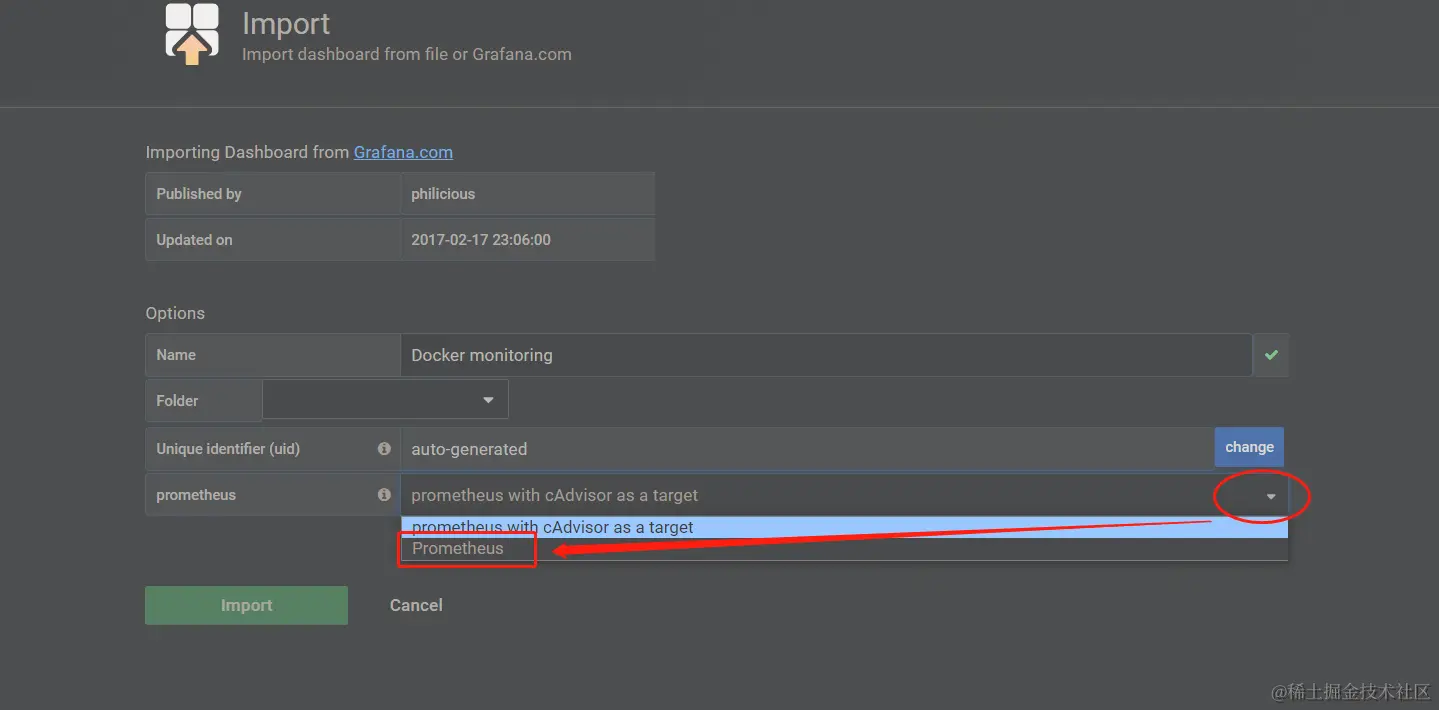Click "Import dashboard from file or Grafana.com" subtitle
Viewport: 1439px width, 710px height.
(407, 54)
